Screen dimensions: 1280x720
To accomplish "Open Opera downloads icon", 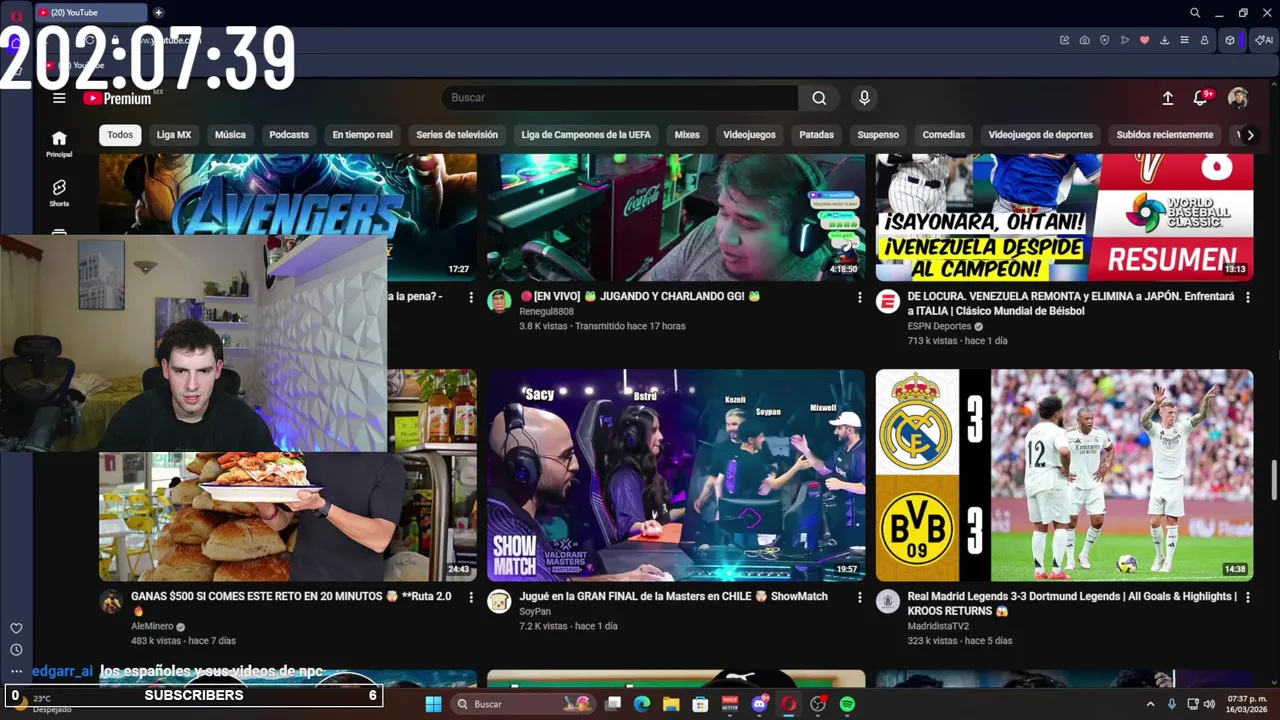I will (x=1165, y=40).
